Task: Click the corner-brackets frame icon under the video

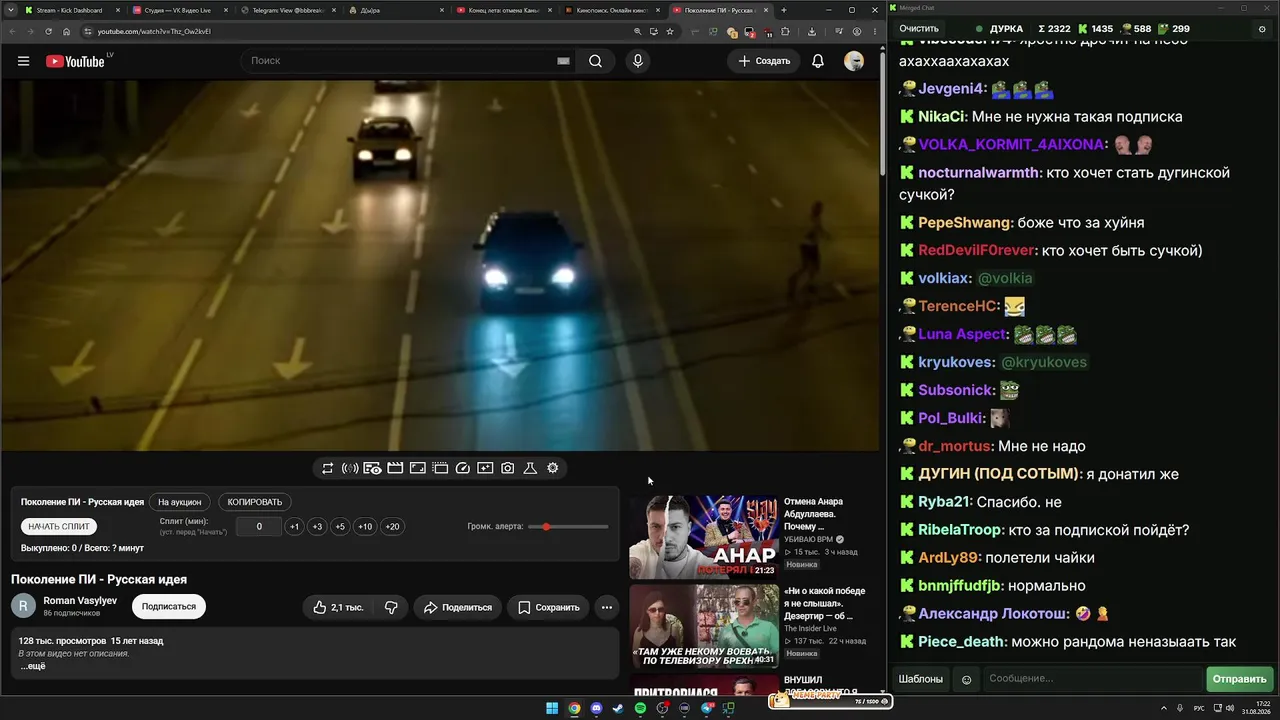Action: 417,468
